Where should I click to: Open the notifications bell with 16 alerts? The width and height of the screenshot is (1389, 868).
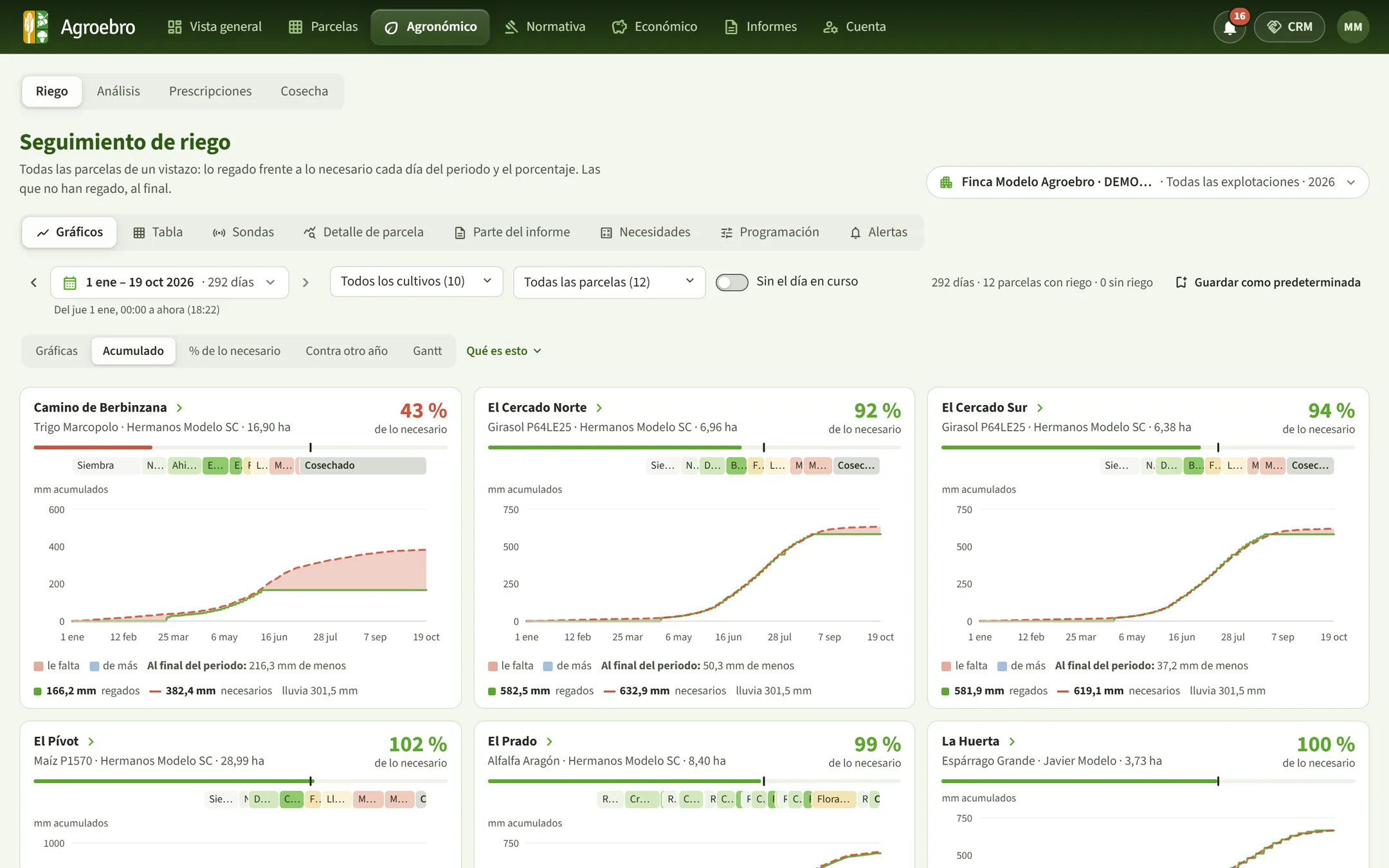(1230, 27)
